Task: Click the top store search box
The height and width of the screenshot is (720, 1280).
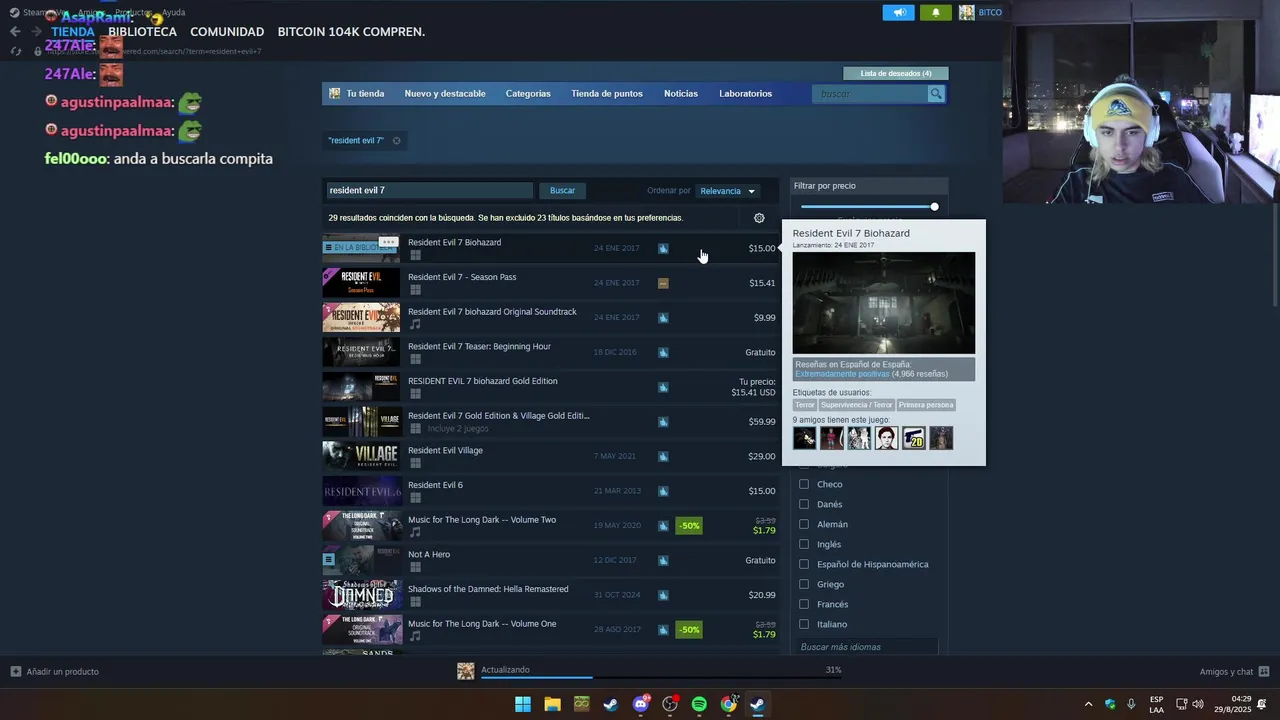Action: coord(870,94)
